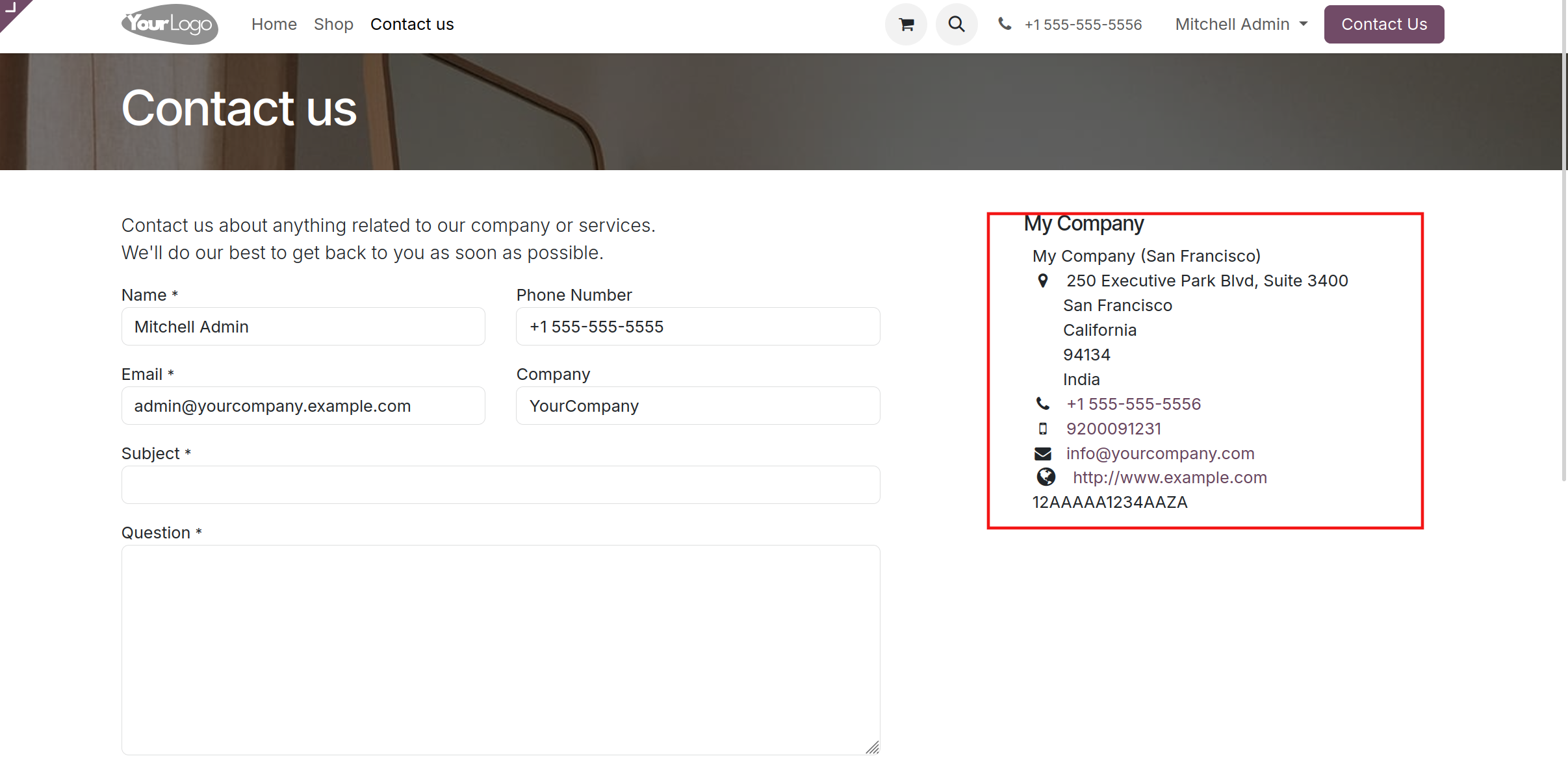Open the http://www.example.com website link
The width and height of the screenshot is (1568, 767).
[1170, 477]
